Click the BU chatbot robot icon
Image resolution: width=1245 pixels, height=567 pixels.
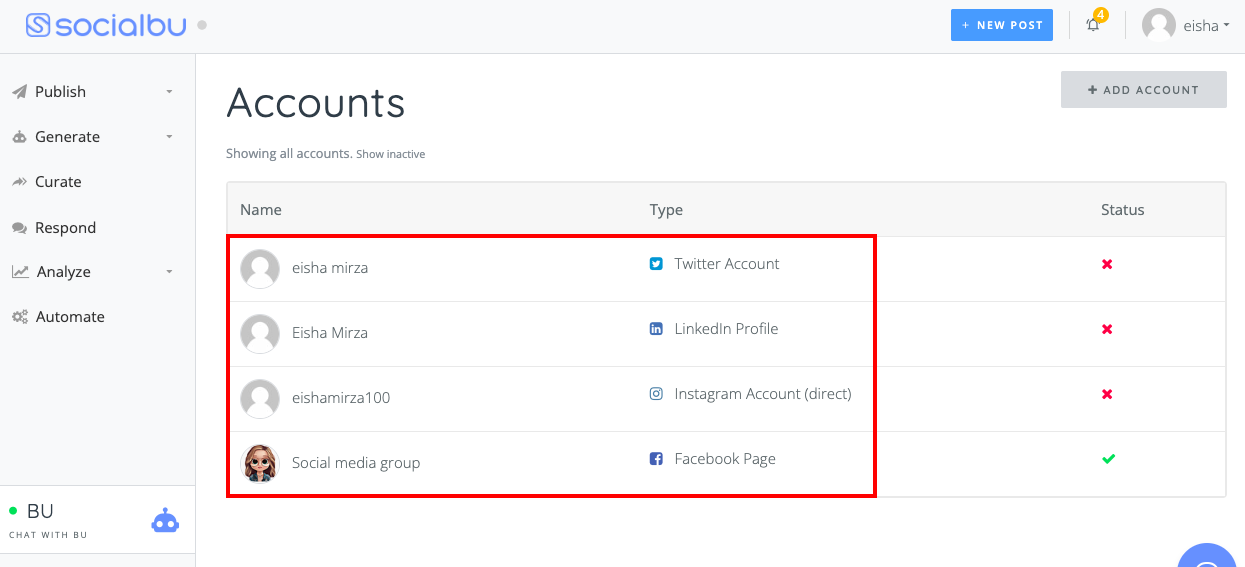point(165,520)
